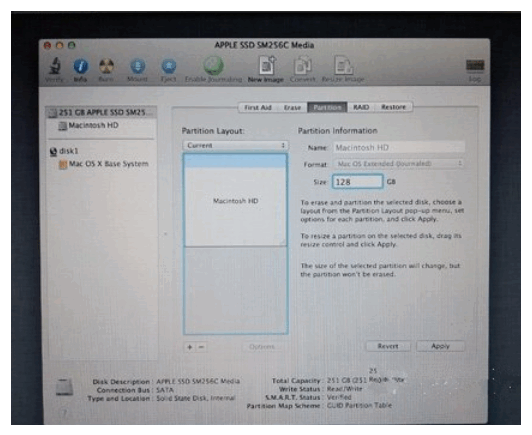Click the Size field showing 128
Image resolution: width=532 pixels, height=435 pixels.
tap(358, 182)
